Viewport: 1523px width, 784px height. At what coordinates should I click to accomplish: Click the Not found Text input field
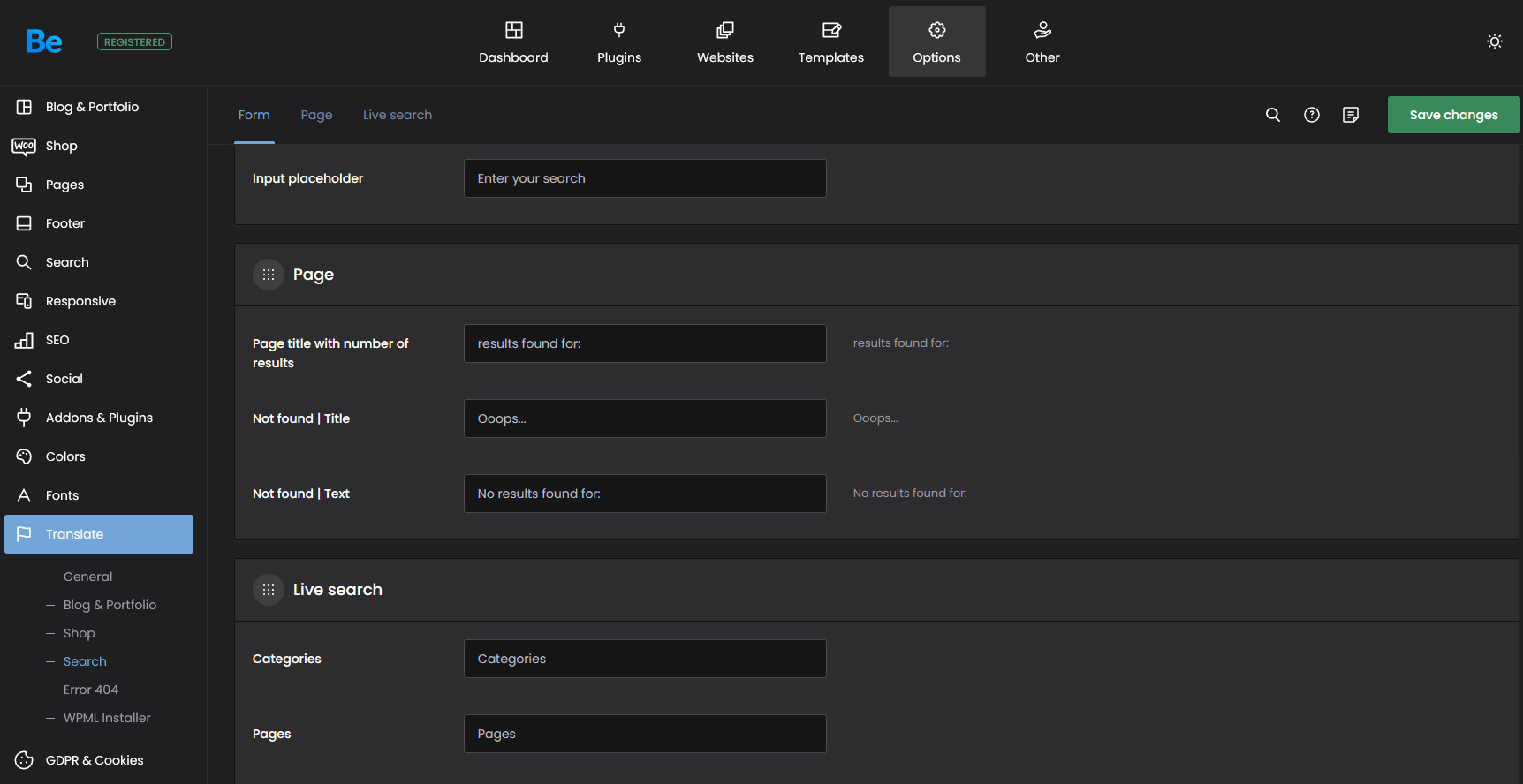click(645, 494)
